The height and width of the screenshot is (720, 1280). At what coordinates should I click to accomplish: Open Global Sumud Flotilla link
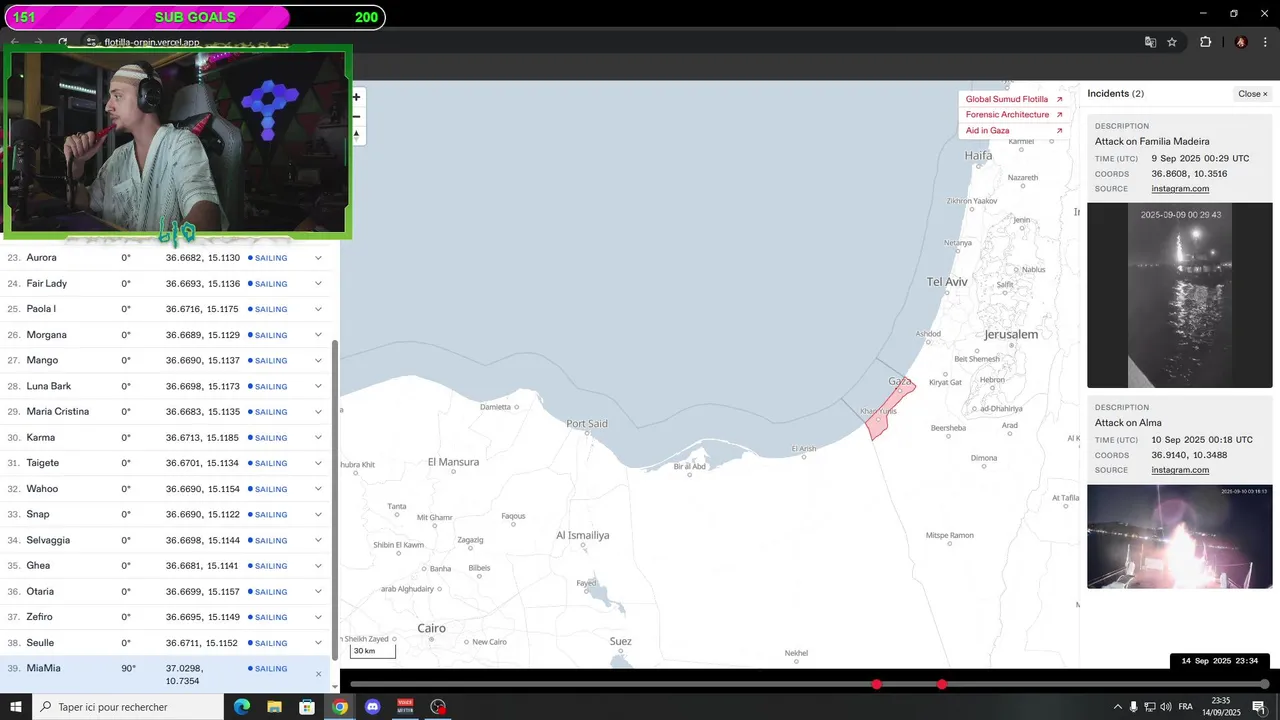[x=1014, y=99]
